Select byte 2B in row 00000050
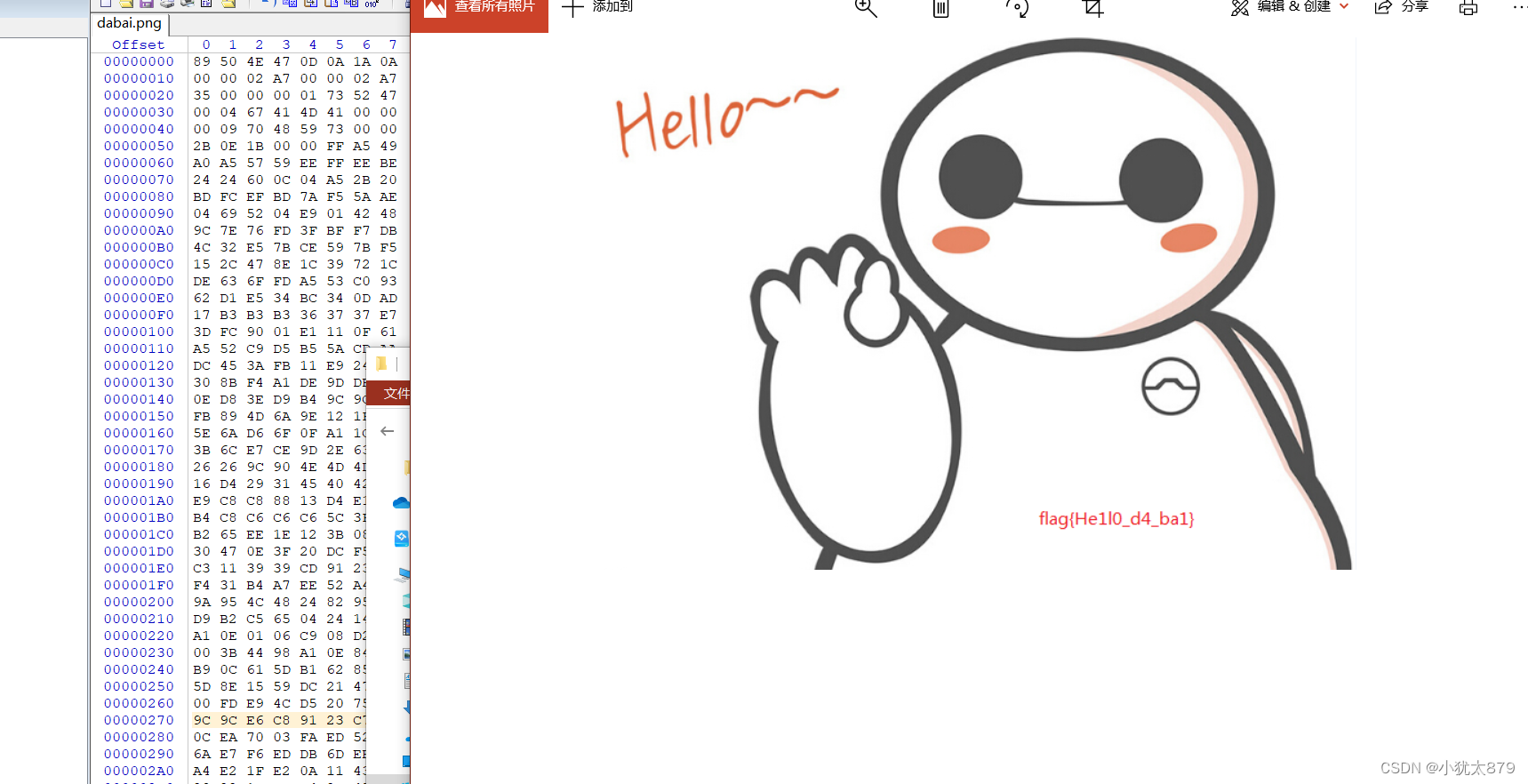The height and width of the screenshot is (784, 1528). [x=203, y=146]
